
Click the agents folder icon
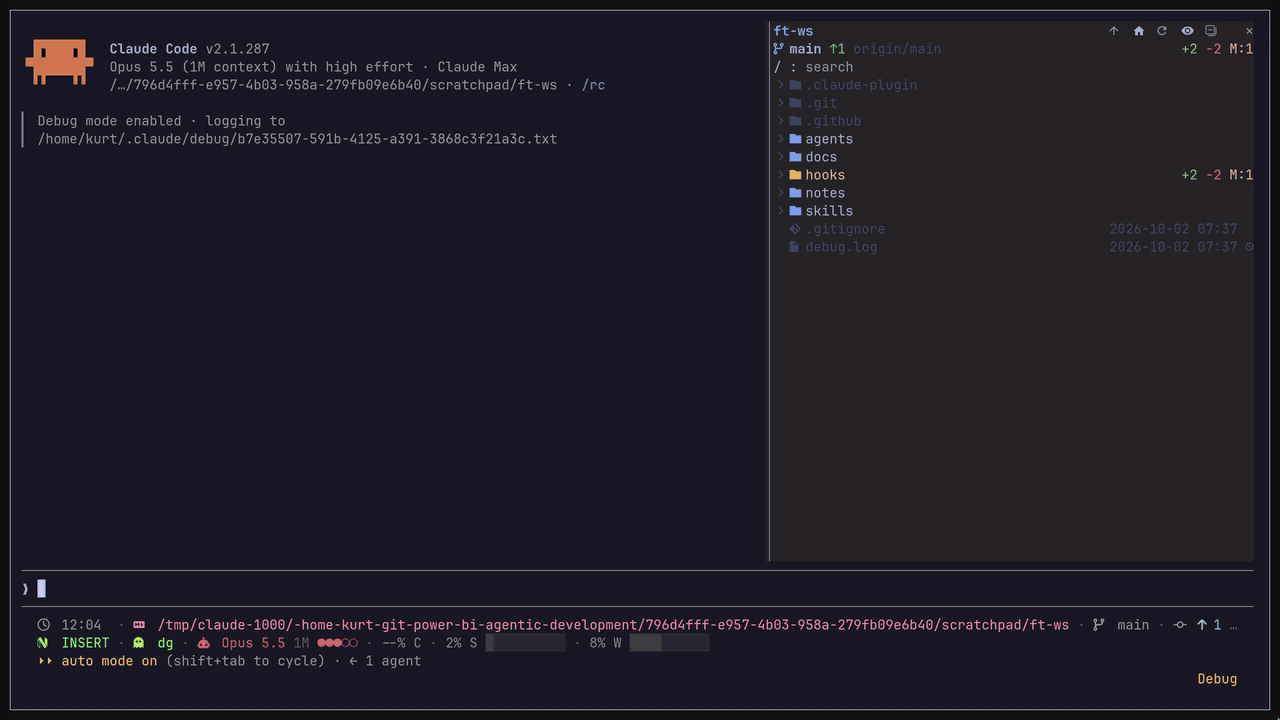tap(795, 139)
